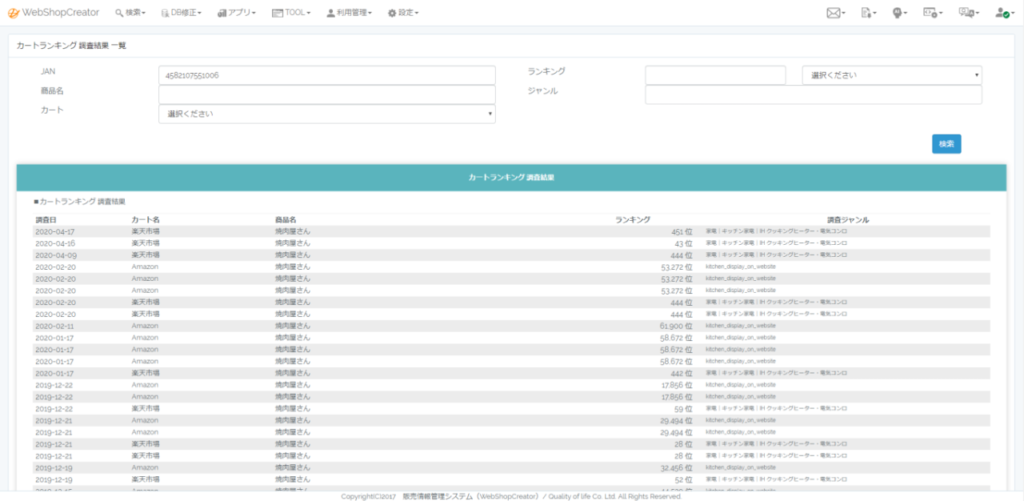Click the ランキング column header
Image resolution: width=1024 pixels, height=501 pixels.
click(x=632, y=219)
